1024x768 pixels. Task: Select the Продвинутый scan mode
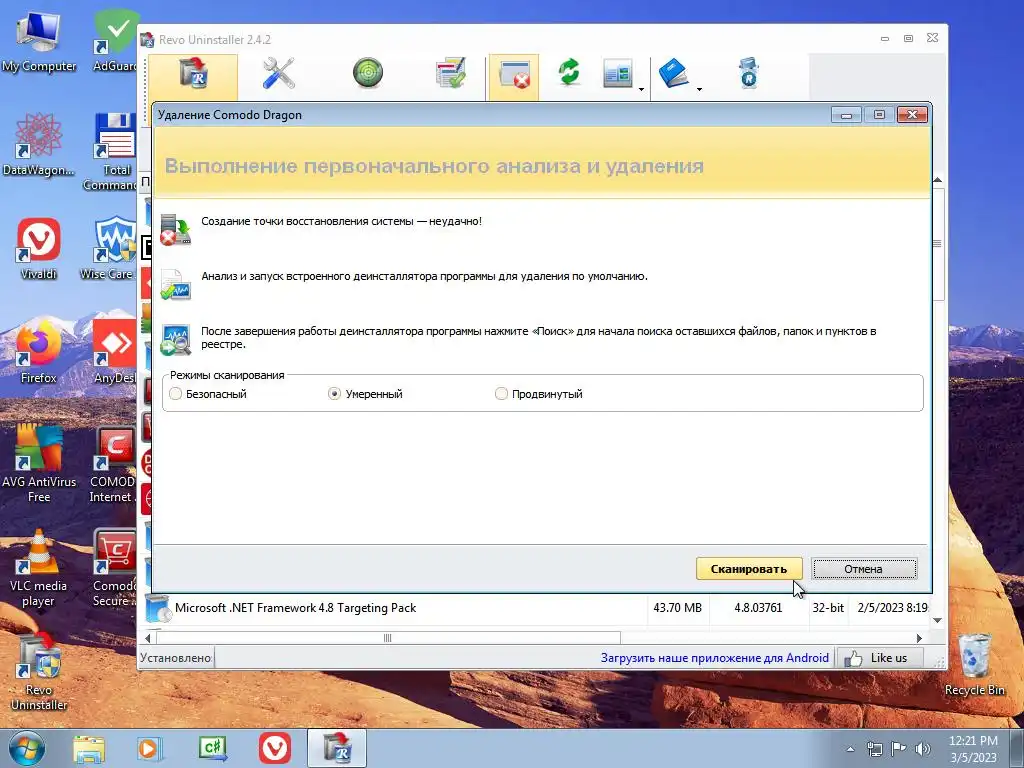coord(539,394)
